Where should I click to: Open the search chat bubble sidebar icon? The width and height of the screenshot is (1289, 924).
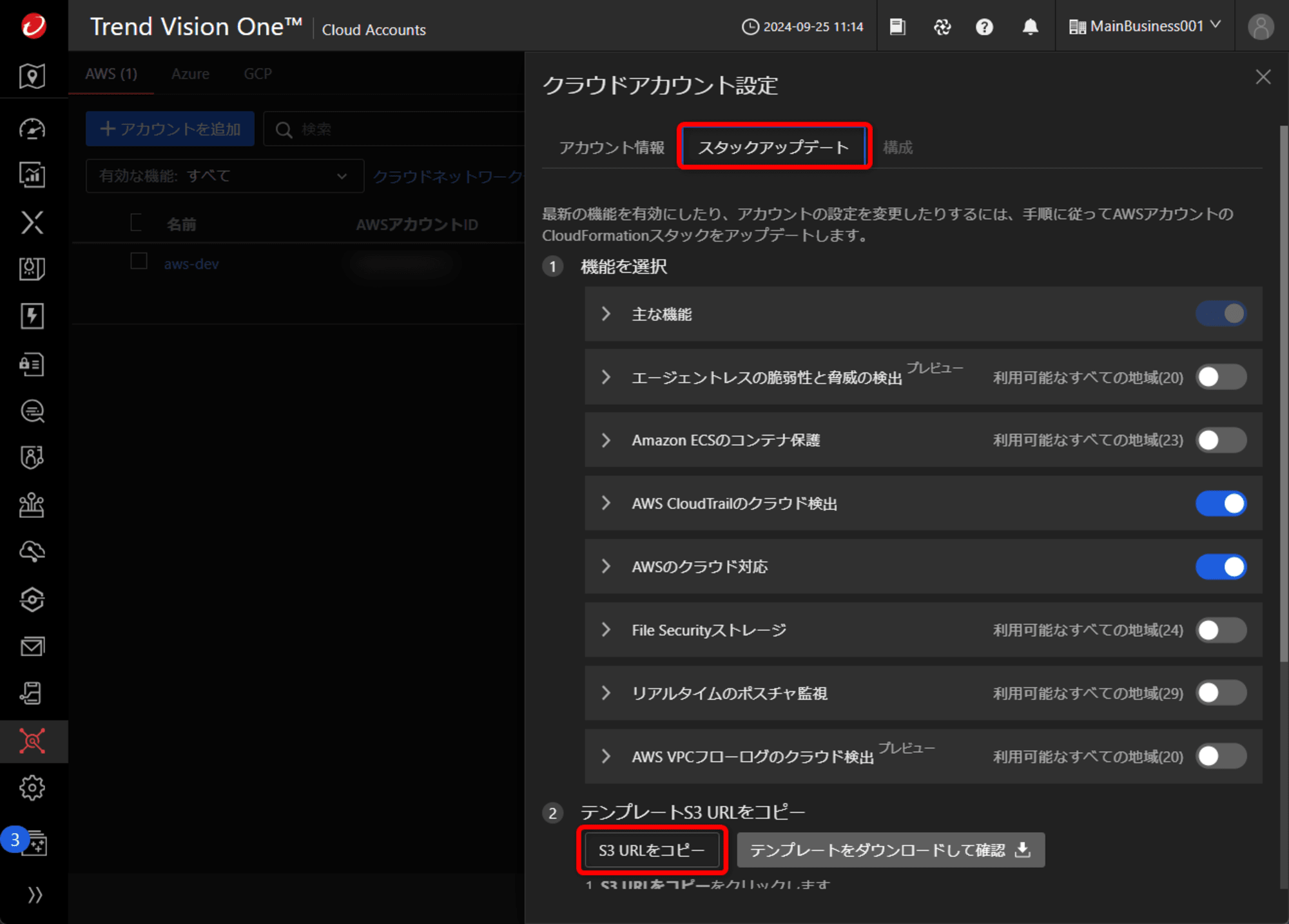(32, 411)
